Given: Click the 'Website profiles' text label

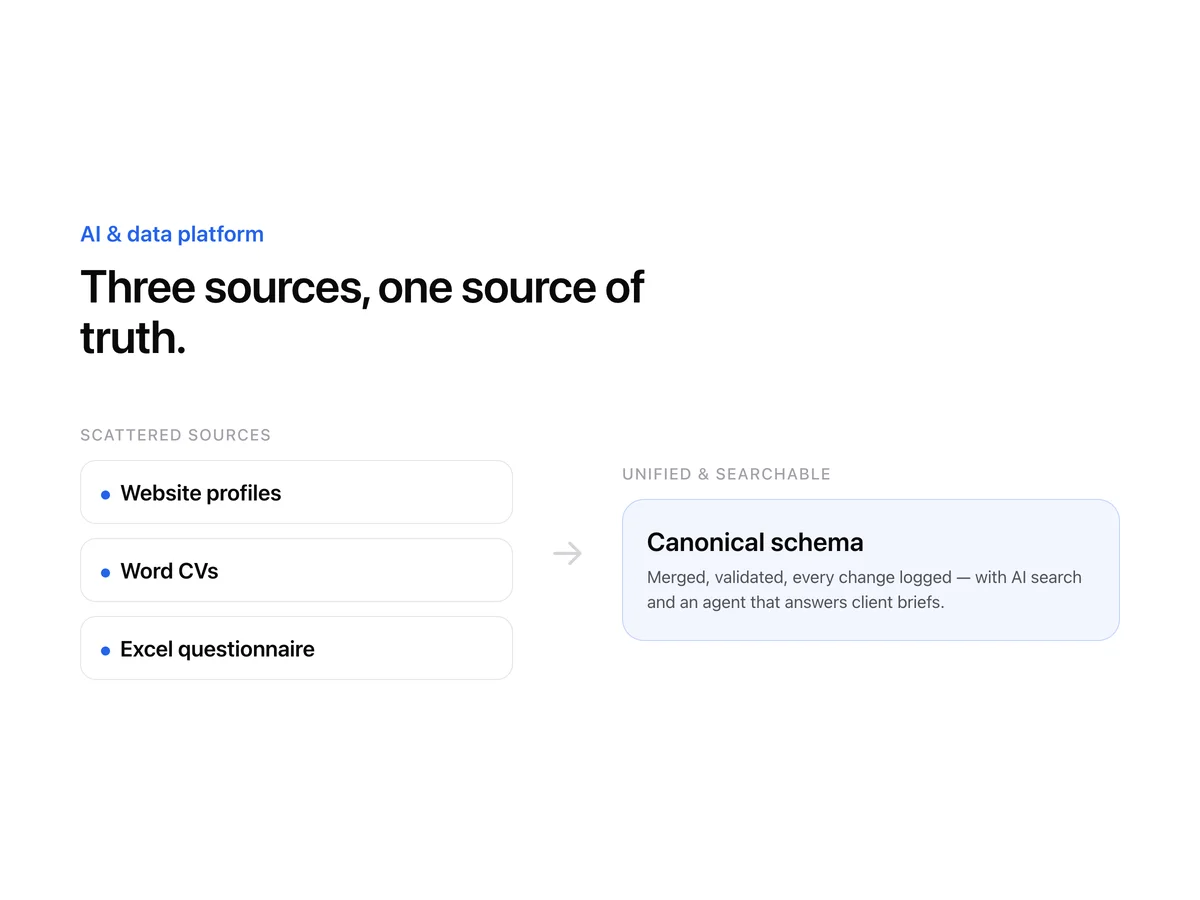Looking at the screenshot, I should tap(201, 493).
